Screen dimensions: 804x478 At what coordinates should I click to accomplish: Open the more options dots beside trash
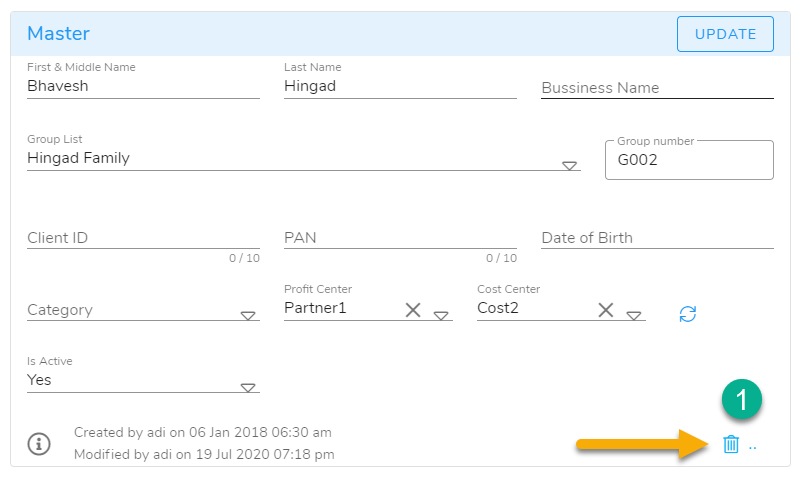753,447
